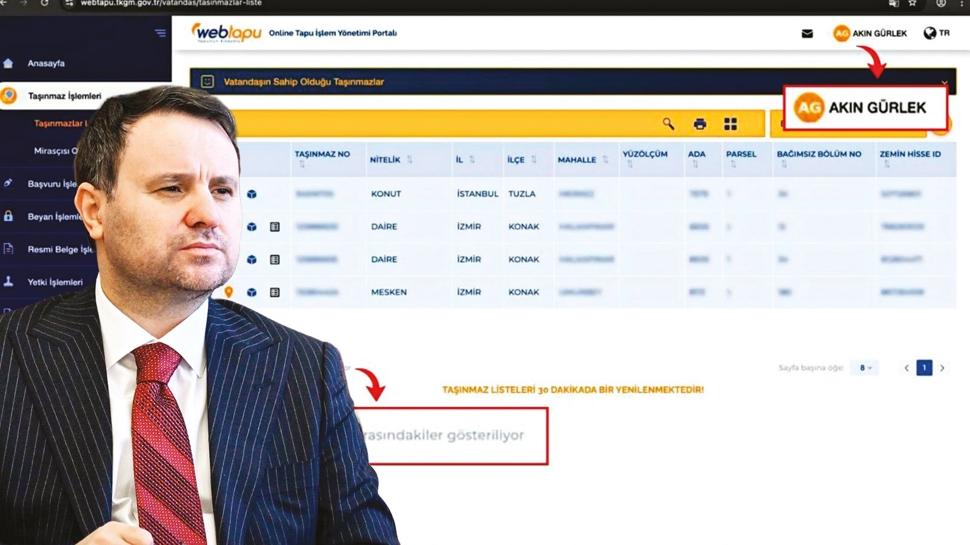The image size is (970, 545).
Task: Select Taşınmaz İşlemleri in the sidebar
Action: [x=64, y=96]
